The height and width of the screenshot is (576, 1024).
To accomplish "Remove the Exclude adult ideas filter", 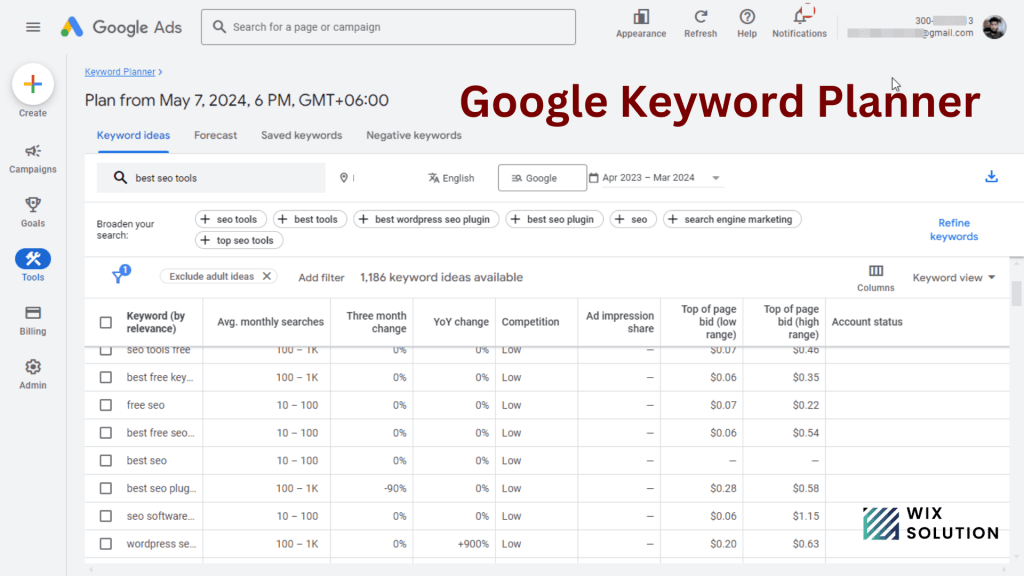I will pos(266,276).
